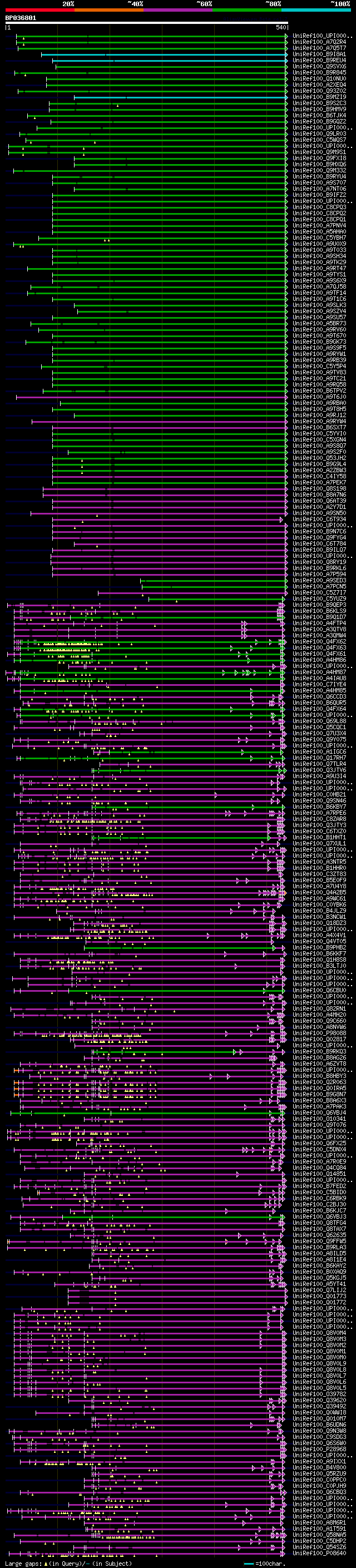
Task: Pick the UniRef100_C5YBH7 row label
Action: 319,238
